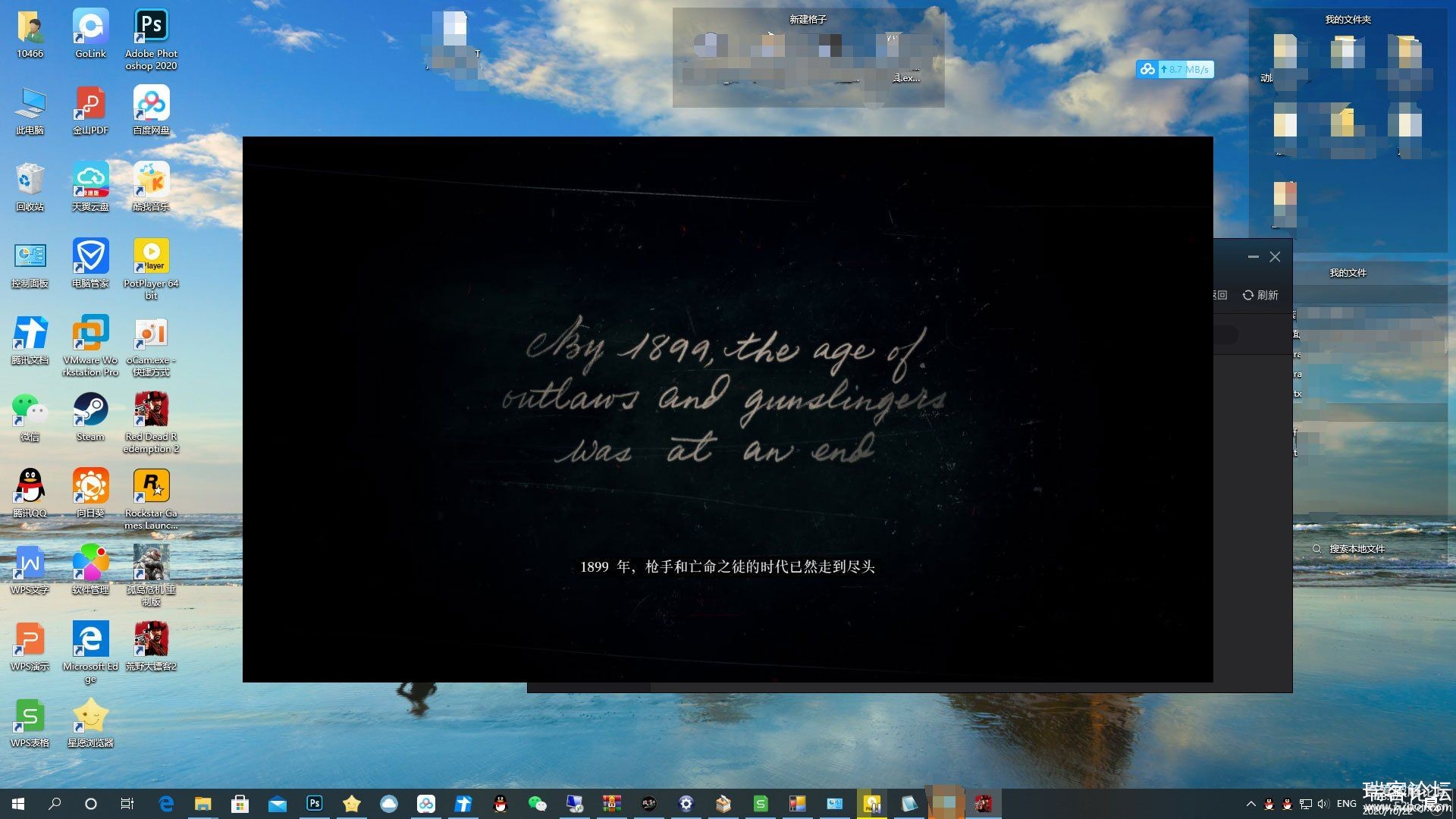Open Edge from the taskbar
The height and width of the screenshot is (819, 1456).
click(166, 804)
